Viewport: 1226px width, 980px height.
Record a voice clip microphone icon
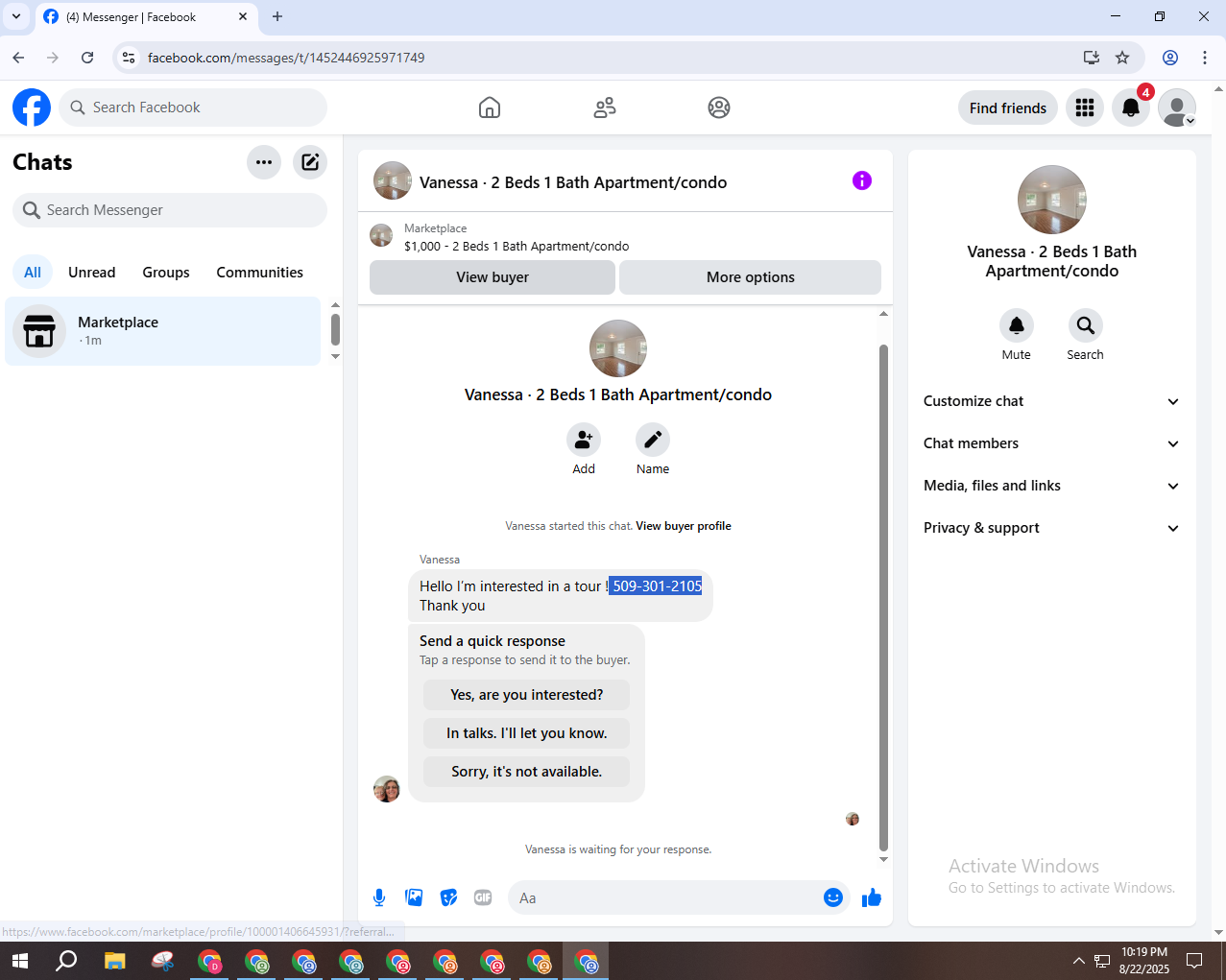pos(379,897)
